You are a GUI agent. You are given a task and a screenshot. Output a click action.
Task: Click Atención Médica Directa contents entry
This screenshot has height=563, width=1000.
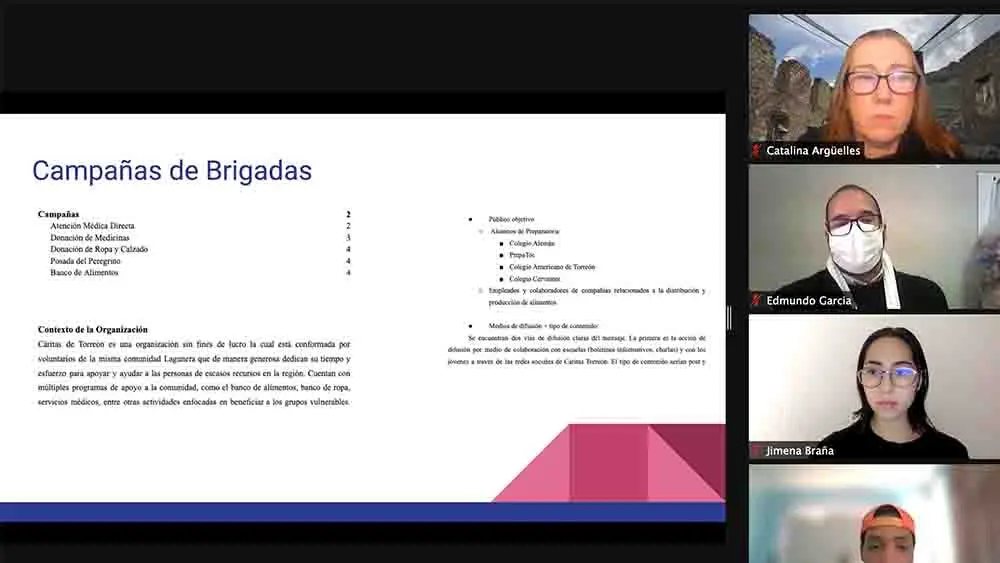[x=92, y=226]
